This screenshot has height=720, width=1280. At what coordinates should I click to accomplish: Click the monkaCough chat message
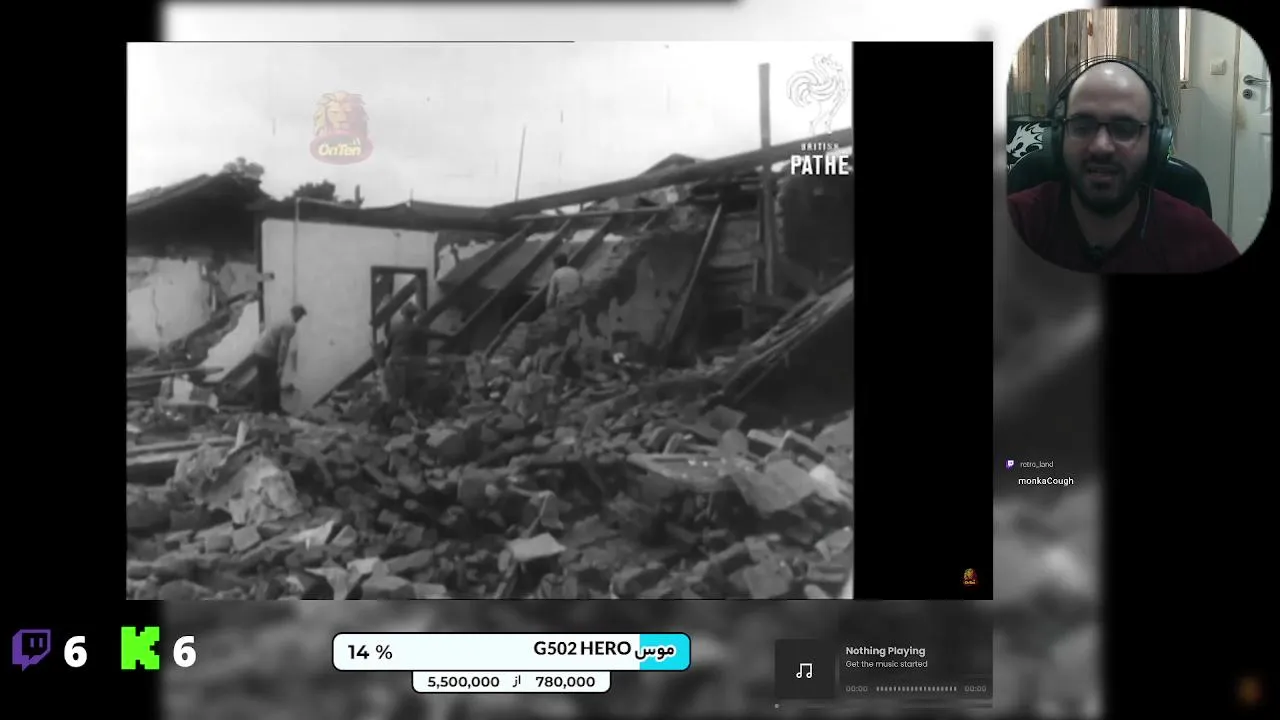1045,481
